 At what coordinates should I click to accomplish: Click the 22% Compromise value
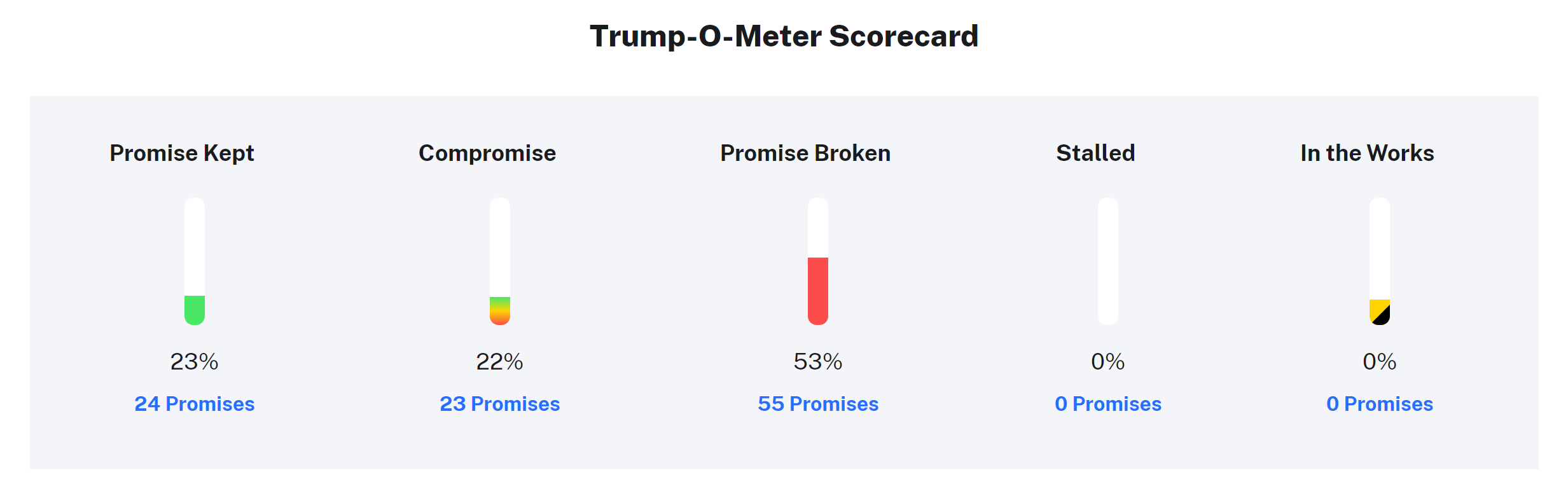(500, 362)
